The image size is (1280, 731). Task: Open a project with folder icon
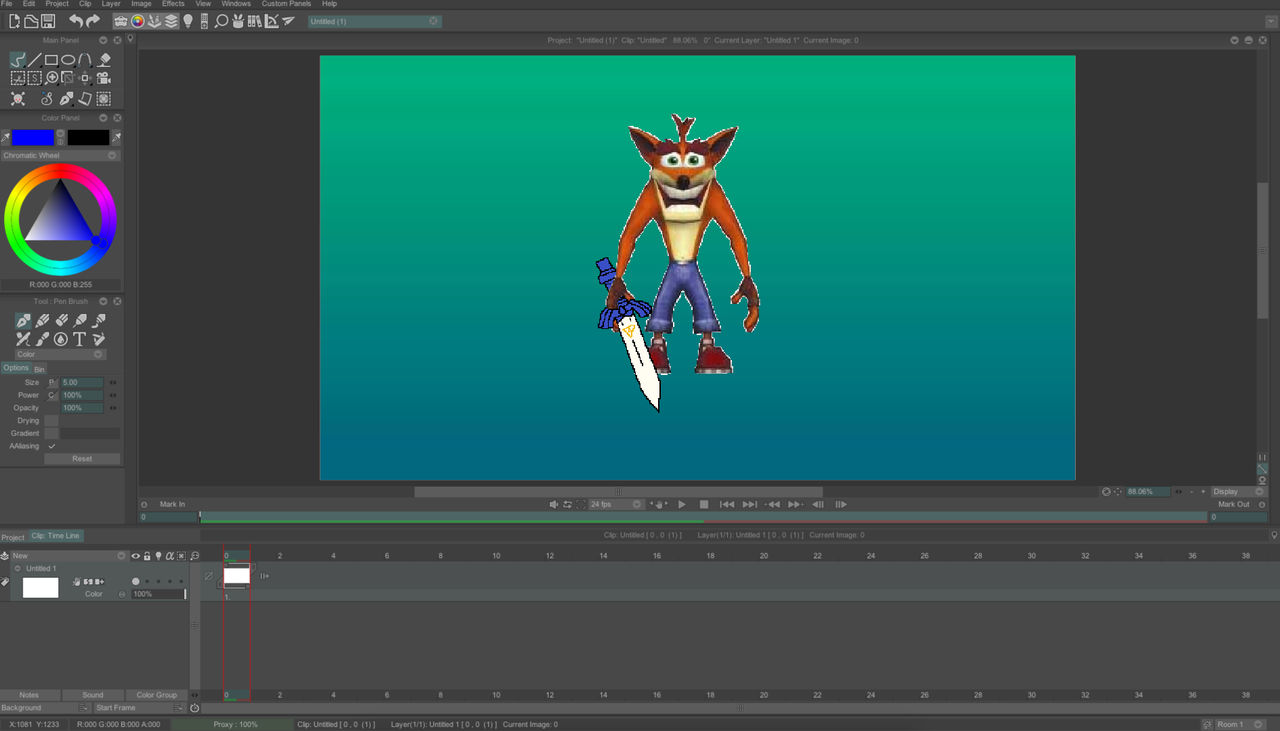point(31,21)
